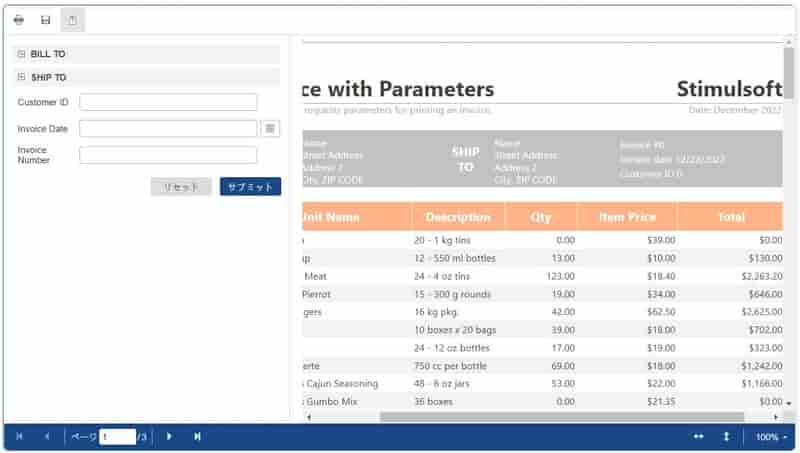Click the リセット reset button
Viewport: 800px width, 453px height.
[x=181, y=187]
